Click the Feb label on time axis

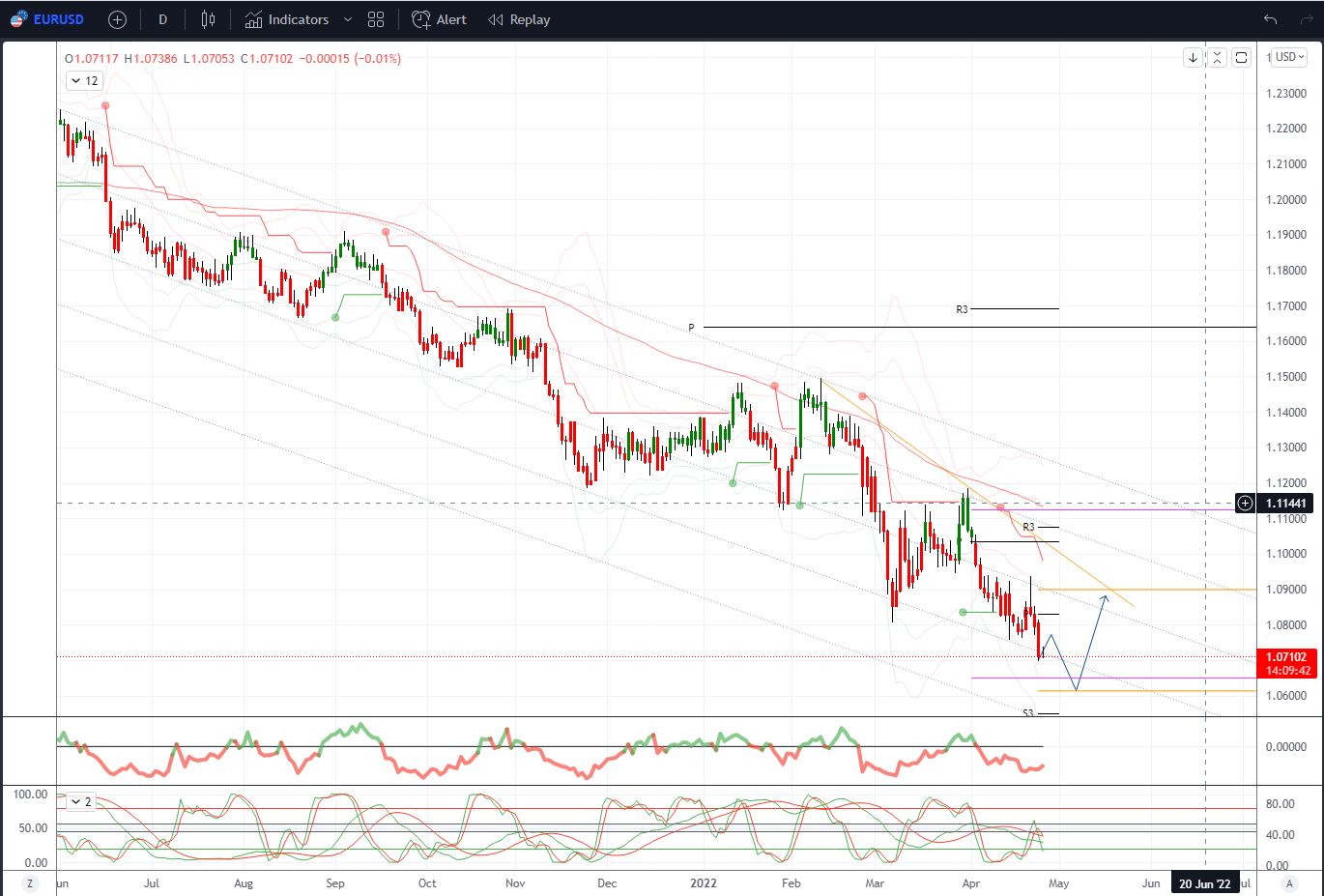pyautogui.click(x=792, y=883)
